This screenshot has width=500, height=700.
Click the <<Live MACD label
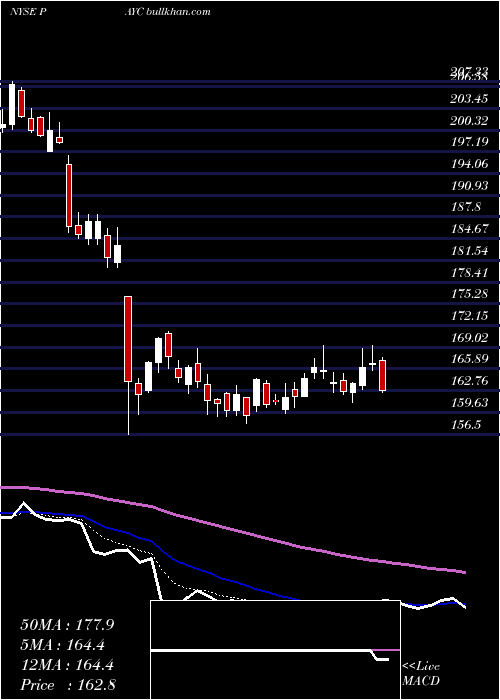[421, 674]
